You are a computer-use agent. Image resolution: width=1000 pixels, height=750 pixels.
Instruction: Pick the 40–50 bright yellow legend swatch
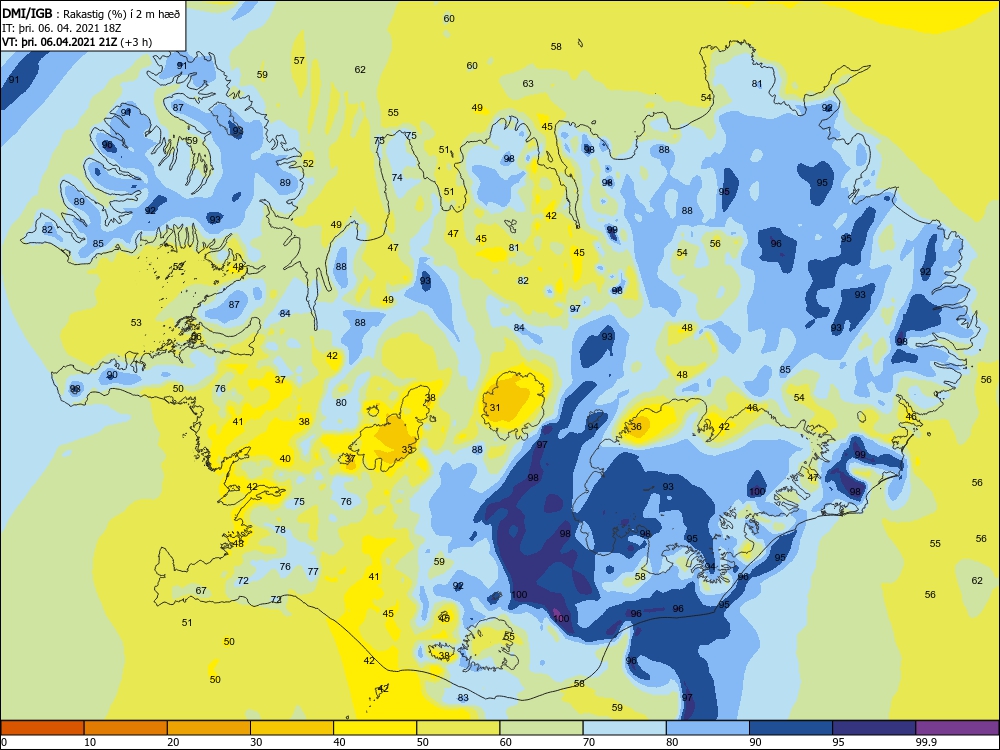(375, 728)
